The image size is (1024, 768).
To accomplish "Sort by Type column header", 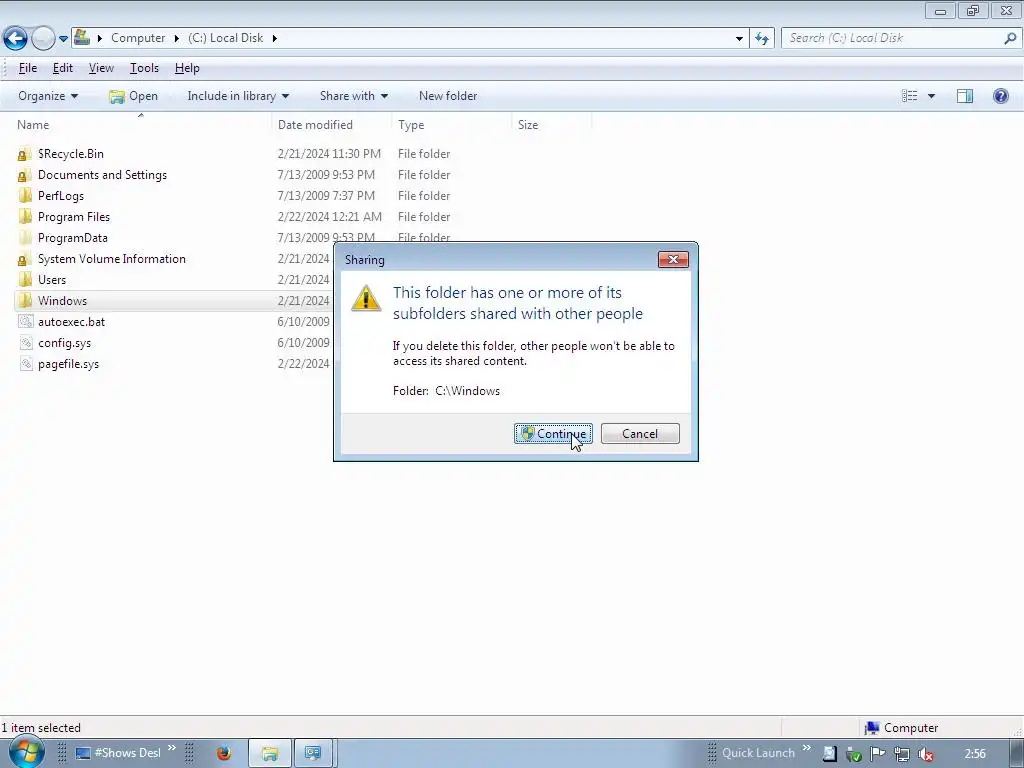I will [x=451, y=125].
